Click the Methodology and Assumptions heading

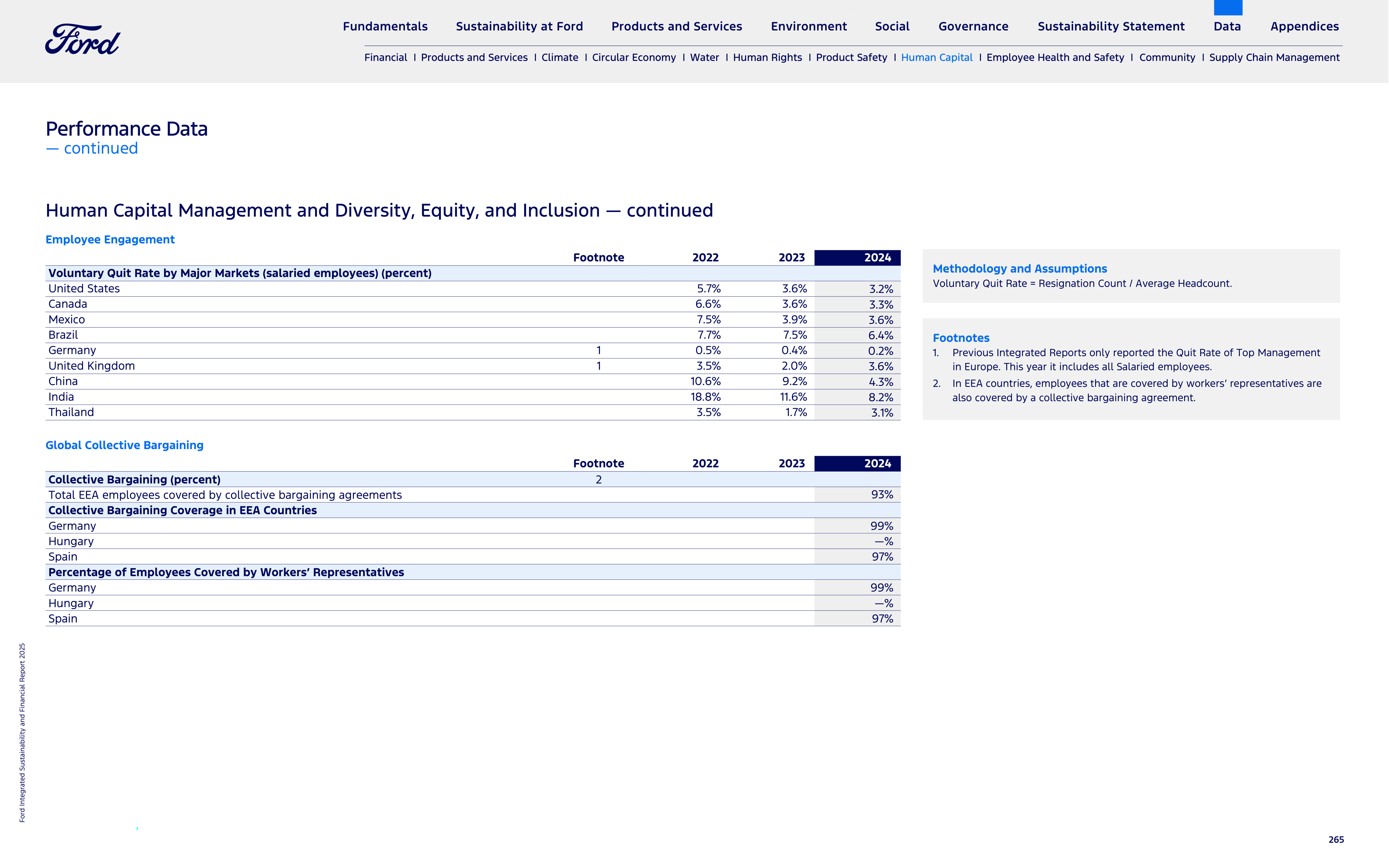tap(1020, 269)
